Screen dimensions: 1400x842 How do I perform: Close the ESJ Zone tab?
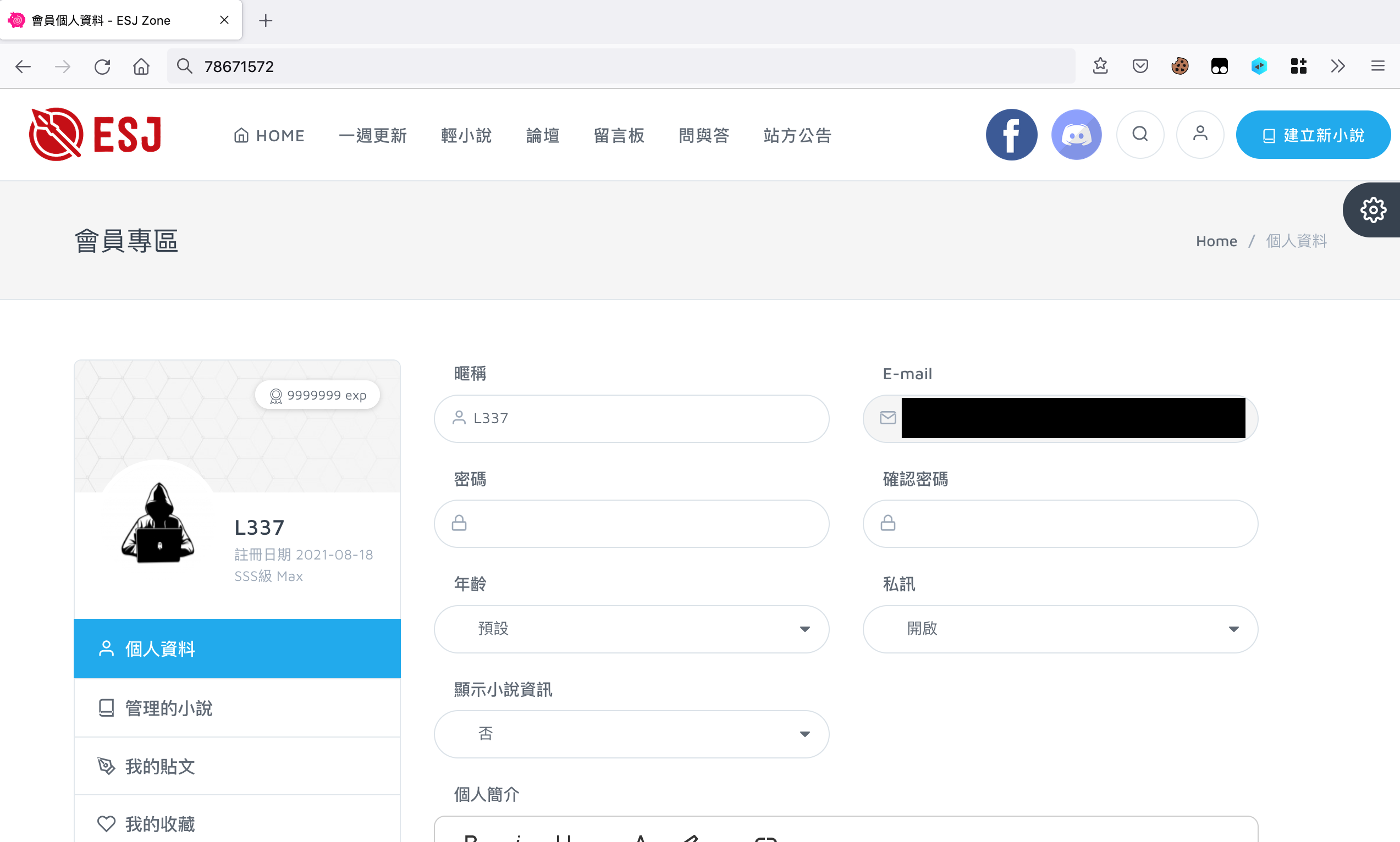point(224,20)
